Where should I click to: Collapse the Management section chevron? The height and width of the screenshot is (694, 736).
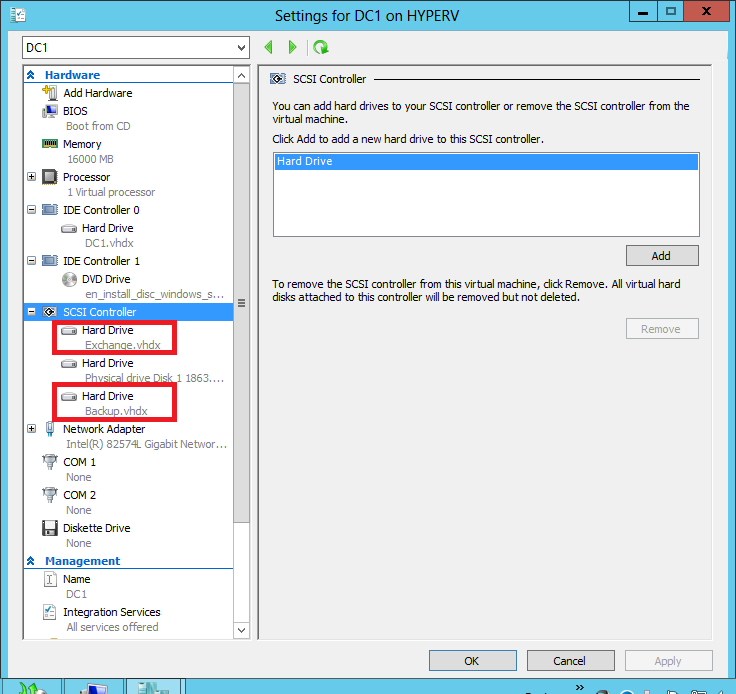point(31,561)
